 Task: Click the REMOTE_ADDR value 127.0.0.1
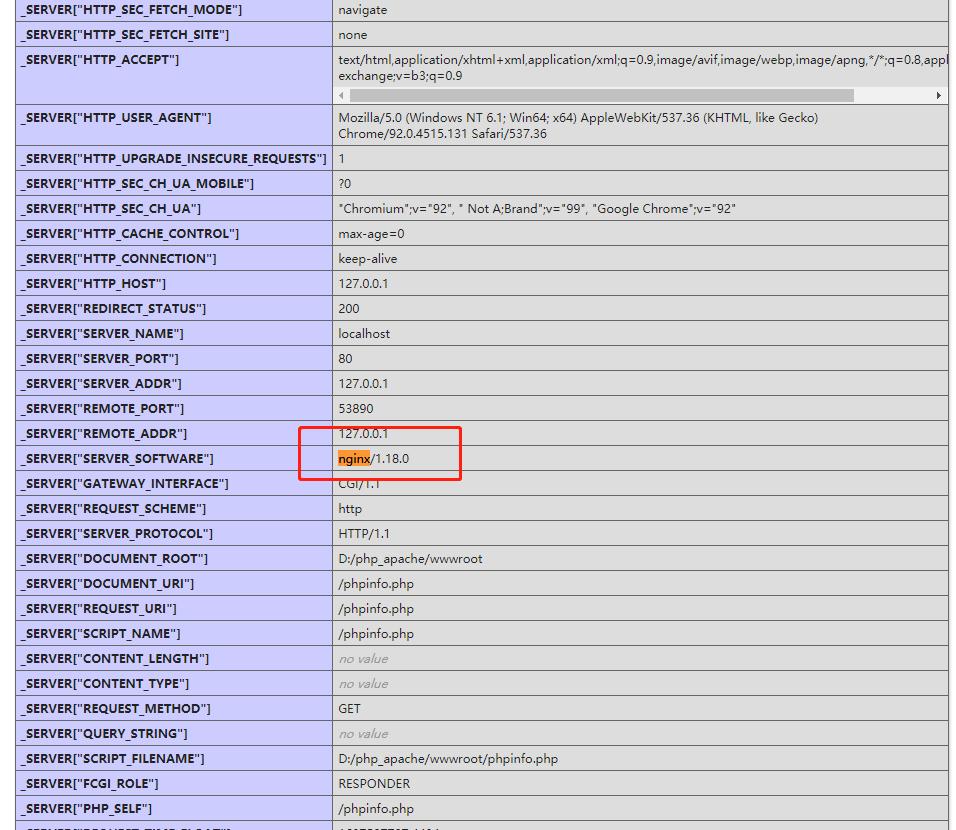(x=360, y=433)
